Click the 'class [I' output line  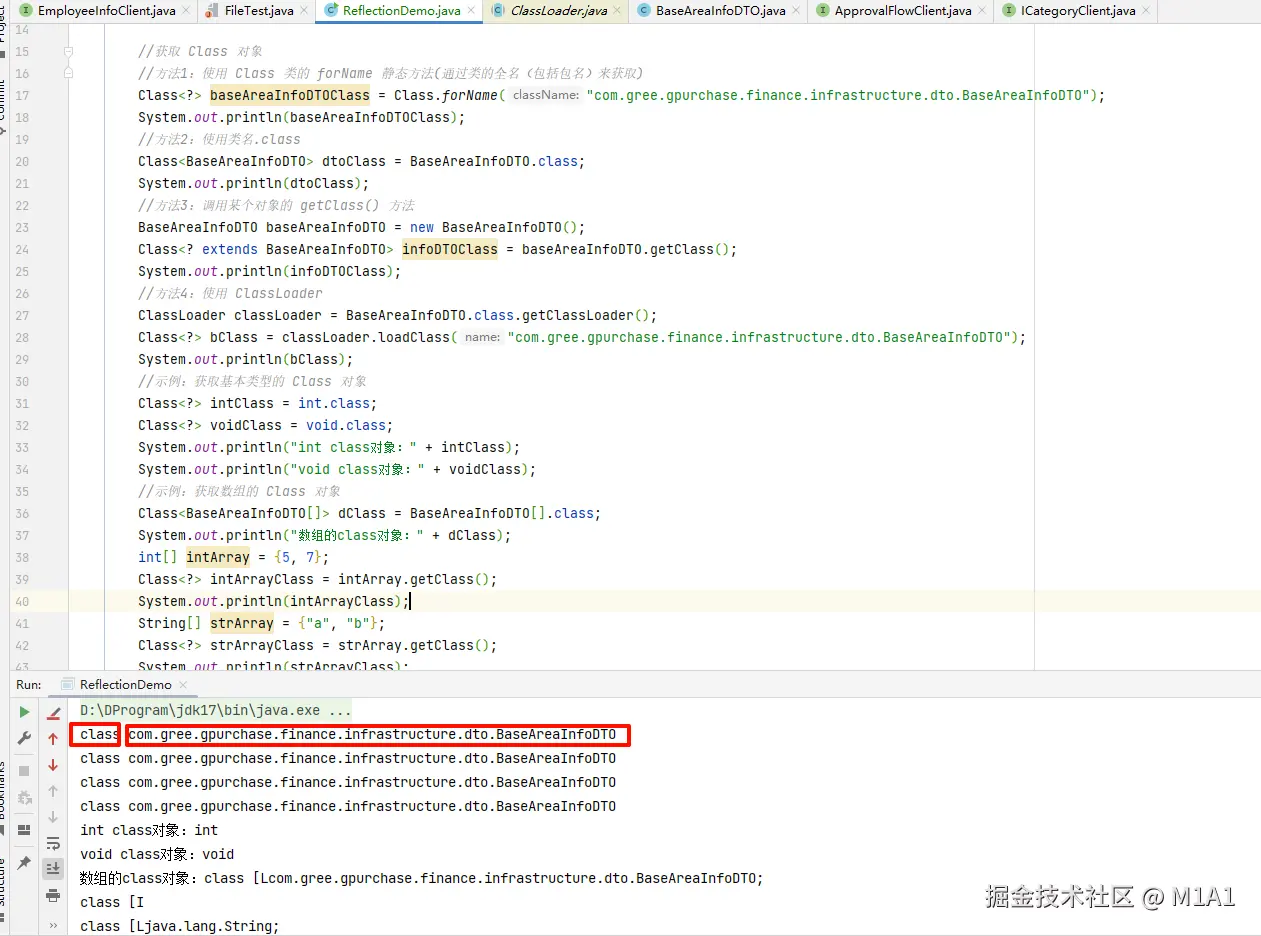coord(112,902)
